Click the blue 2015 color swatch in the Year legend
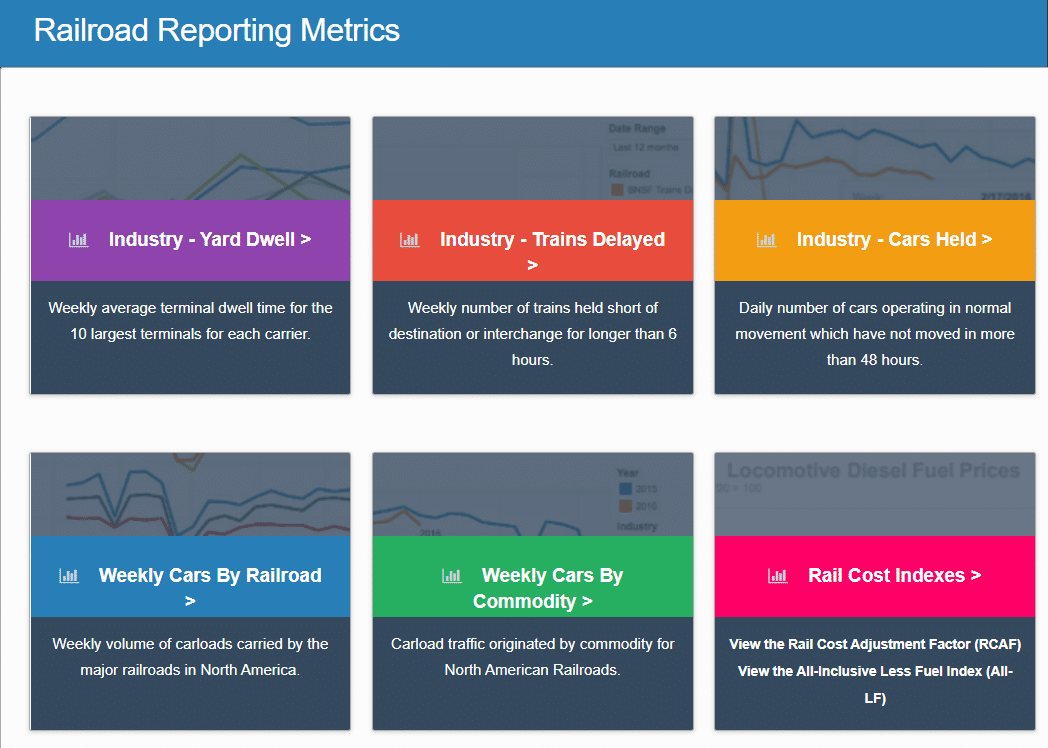 click(x=624, y=489)
